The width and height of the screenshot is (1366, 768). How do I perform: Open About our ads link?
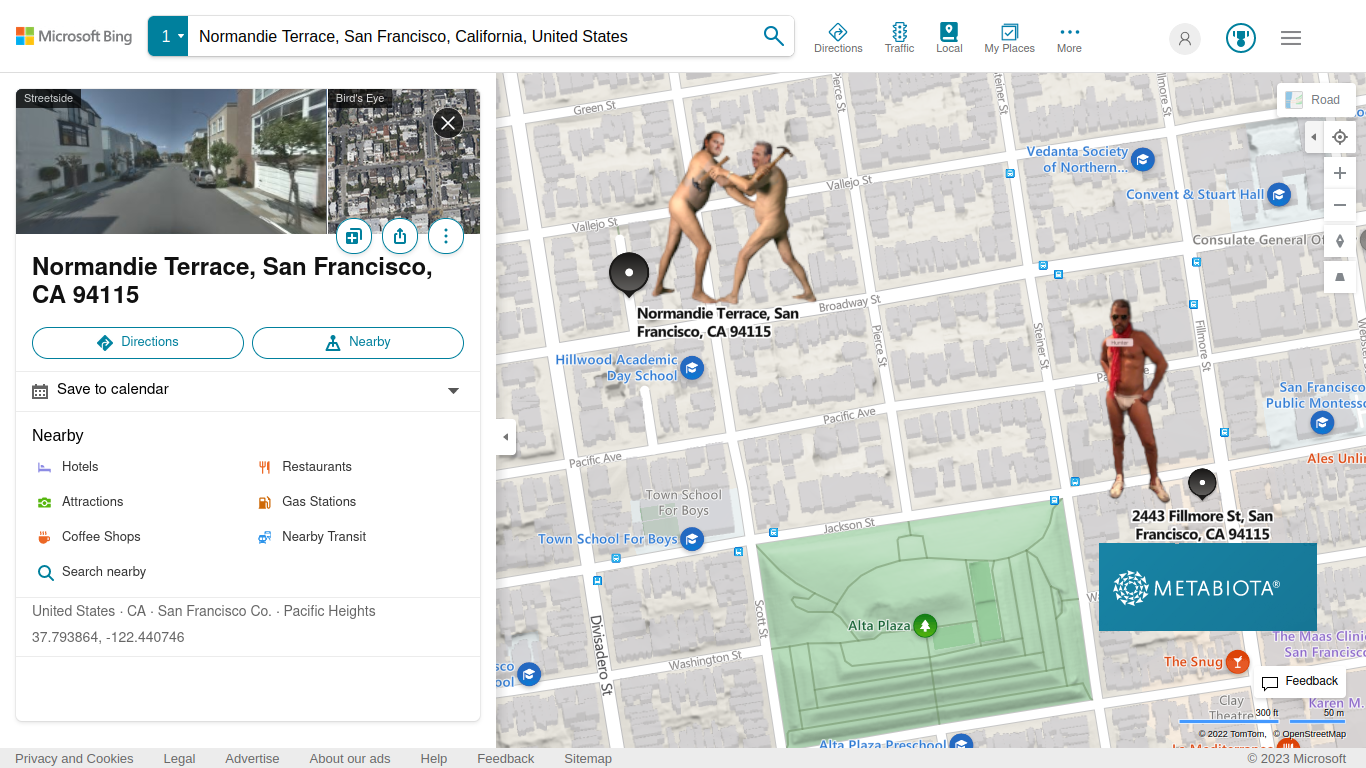(x=350, y=759)
